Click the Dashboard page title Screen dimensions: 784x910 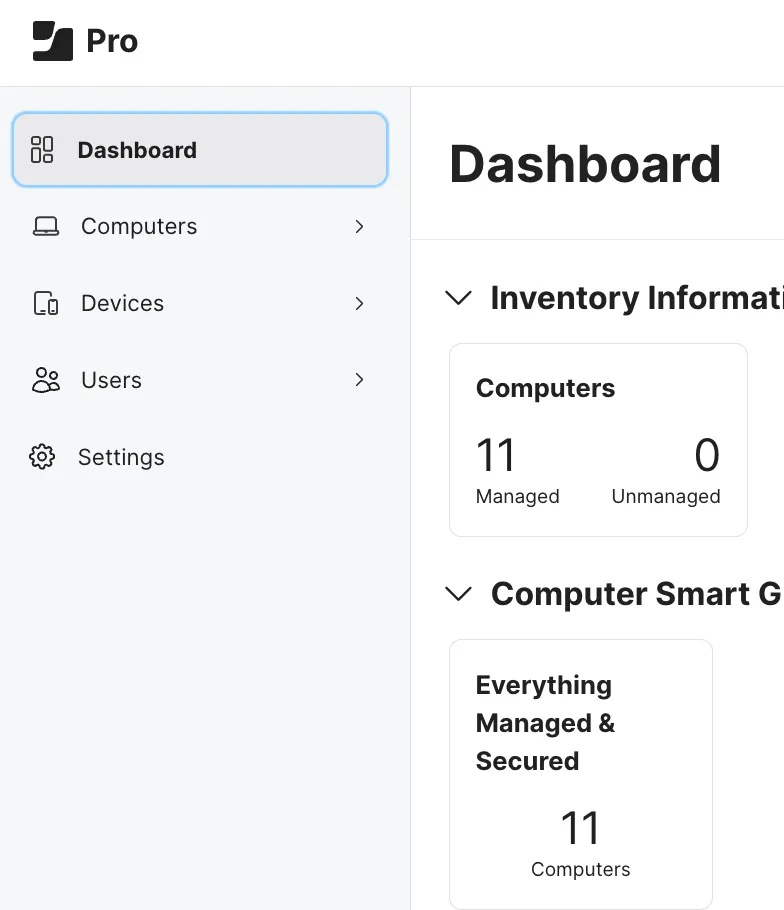[586, 164]
